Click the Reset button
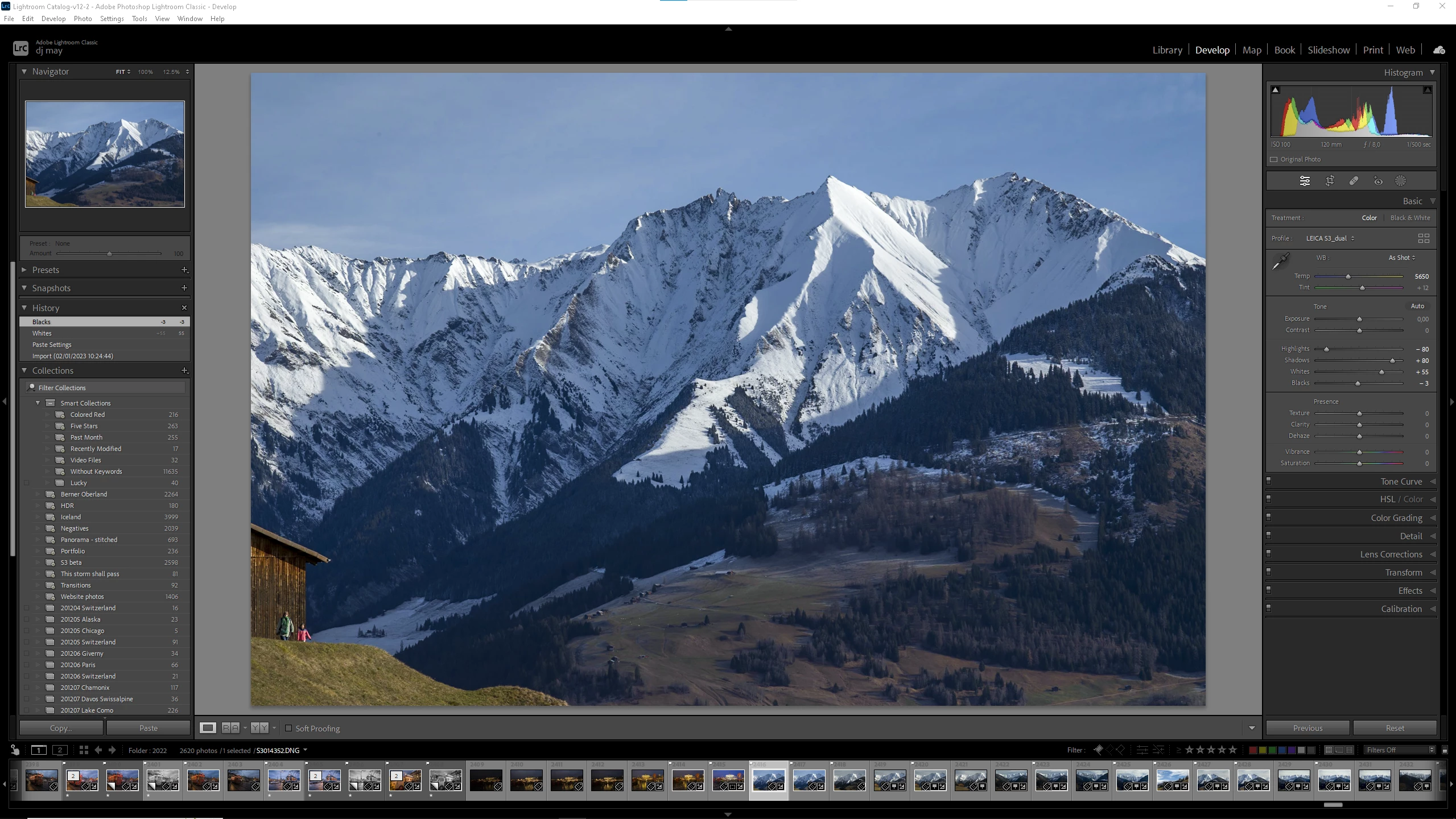 tap(1395, 728)
